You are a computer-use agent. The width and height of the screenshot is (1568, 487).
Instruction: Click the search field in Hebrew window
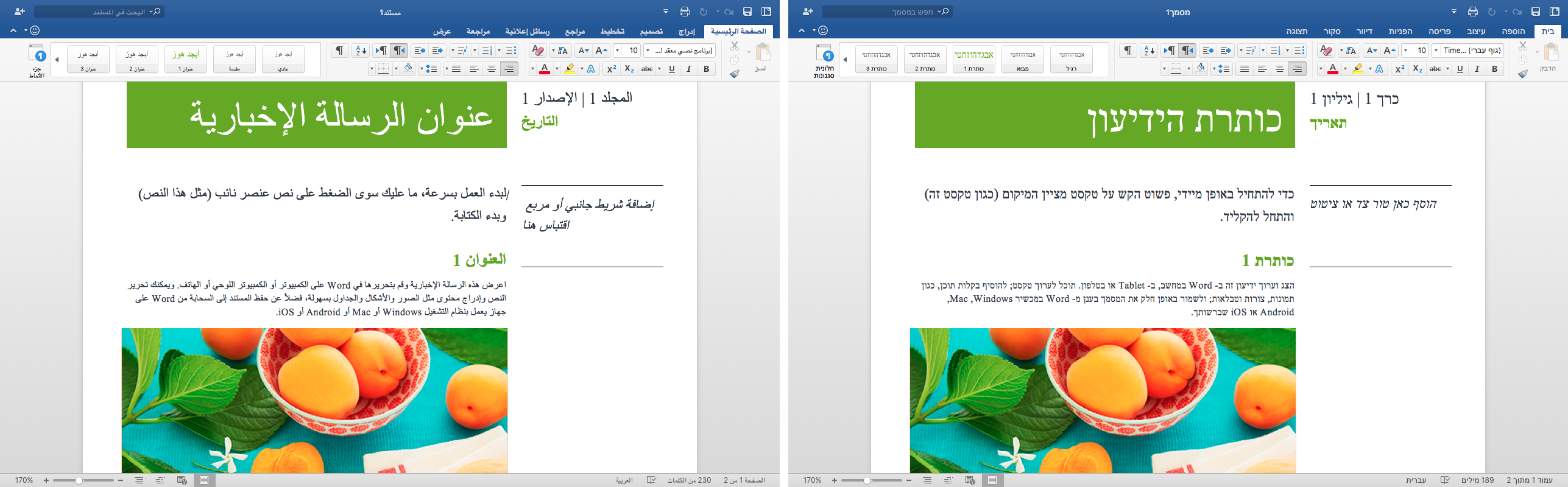(x=887, y=12)
